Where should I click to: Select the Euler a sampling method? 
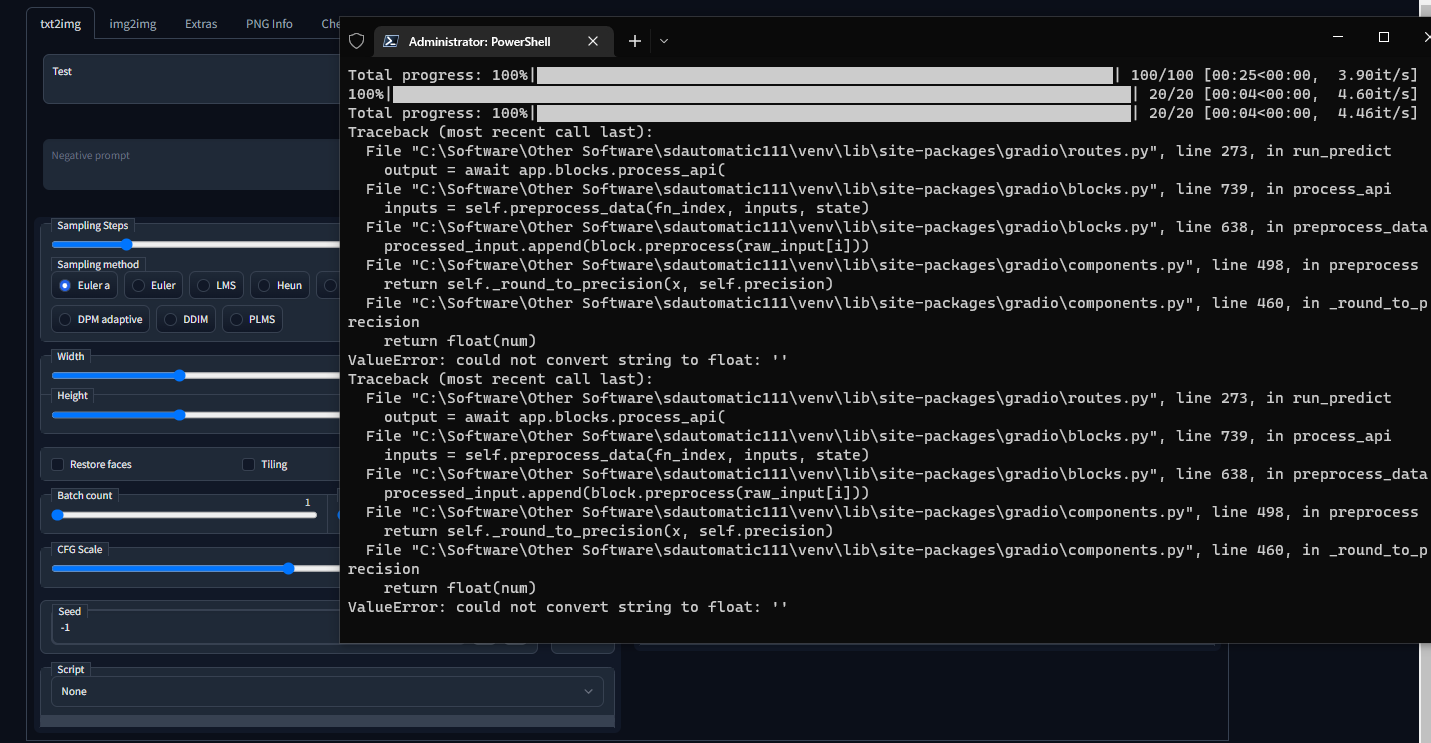point(84,285)
